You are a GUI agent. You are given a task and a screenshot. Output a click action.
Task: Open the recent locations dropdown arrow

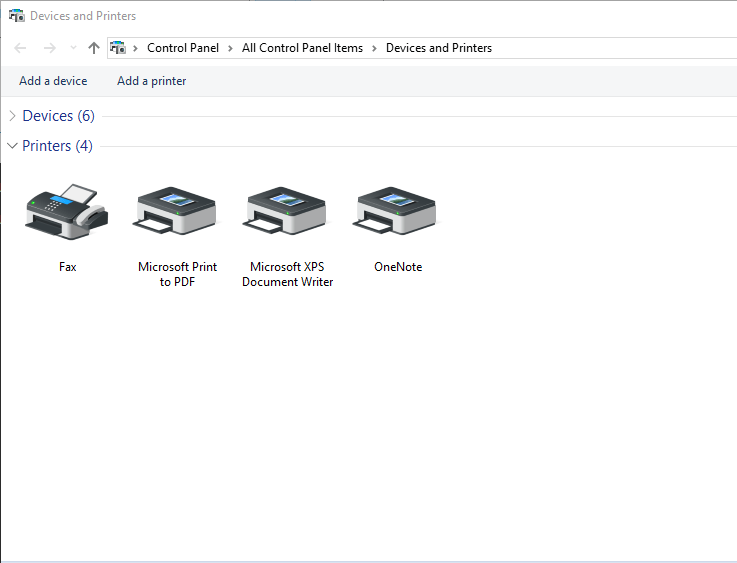point(73,47)
